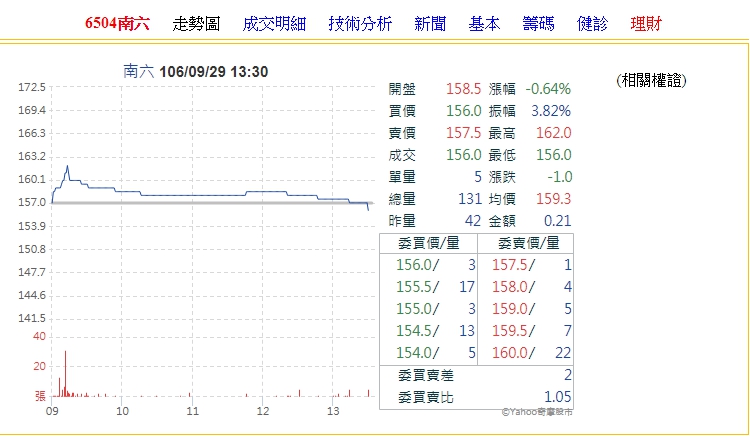Click the ©Yahoo奇摩股市 credit text
750x437 pixels.
point(537,412)
